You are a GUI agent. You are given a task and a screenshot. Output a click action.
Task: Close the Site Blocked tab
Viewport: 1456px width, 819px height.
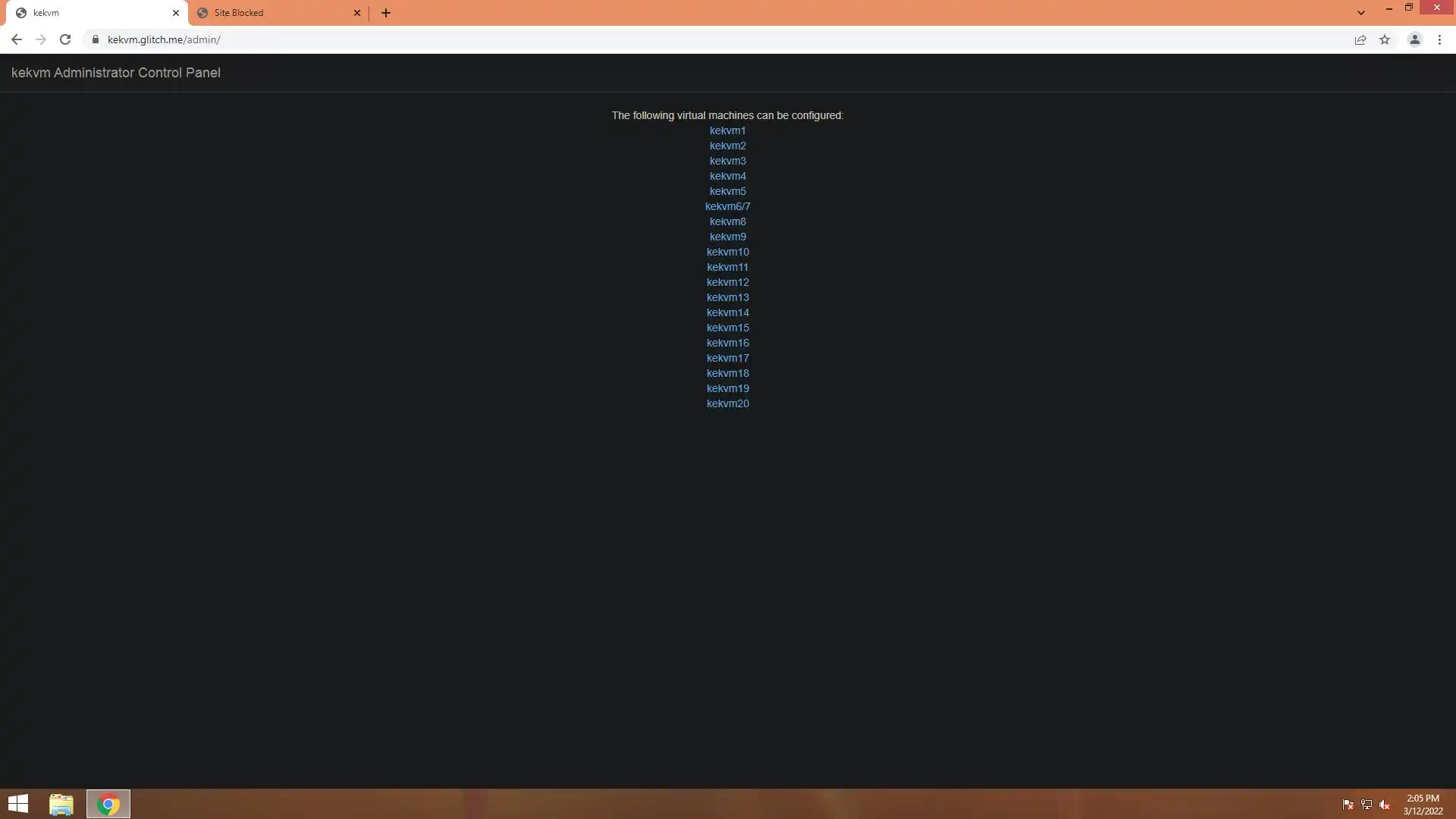357,13
